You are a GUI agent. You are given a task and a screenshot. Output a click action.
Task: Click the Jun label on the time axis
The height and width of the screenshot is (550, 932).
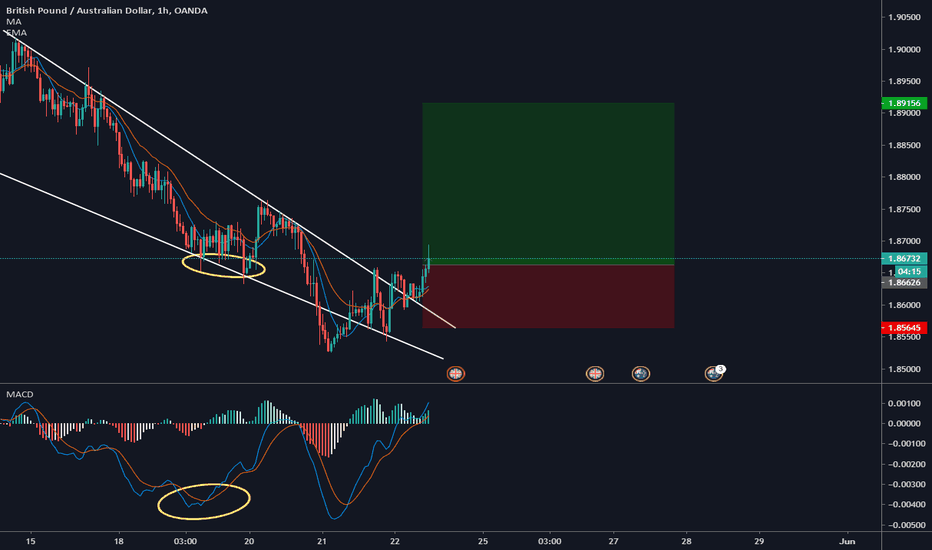(x=847, y=541)
